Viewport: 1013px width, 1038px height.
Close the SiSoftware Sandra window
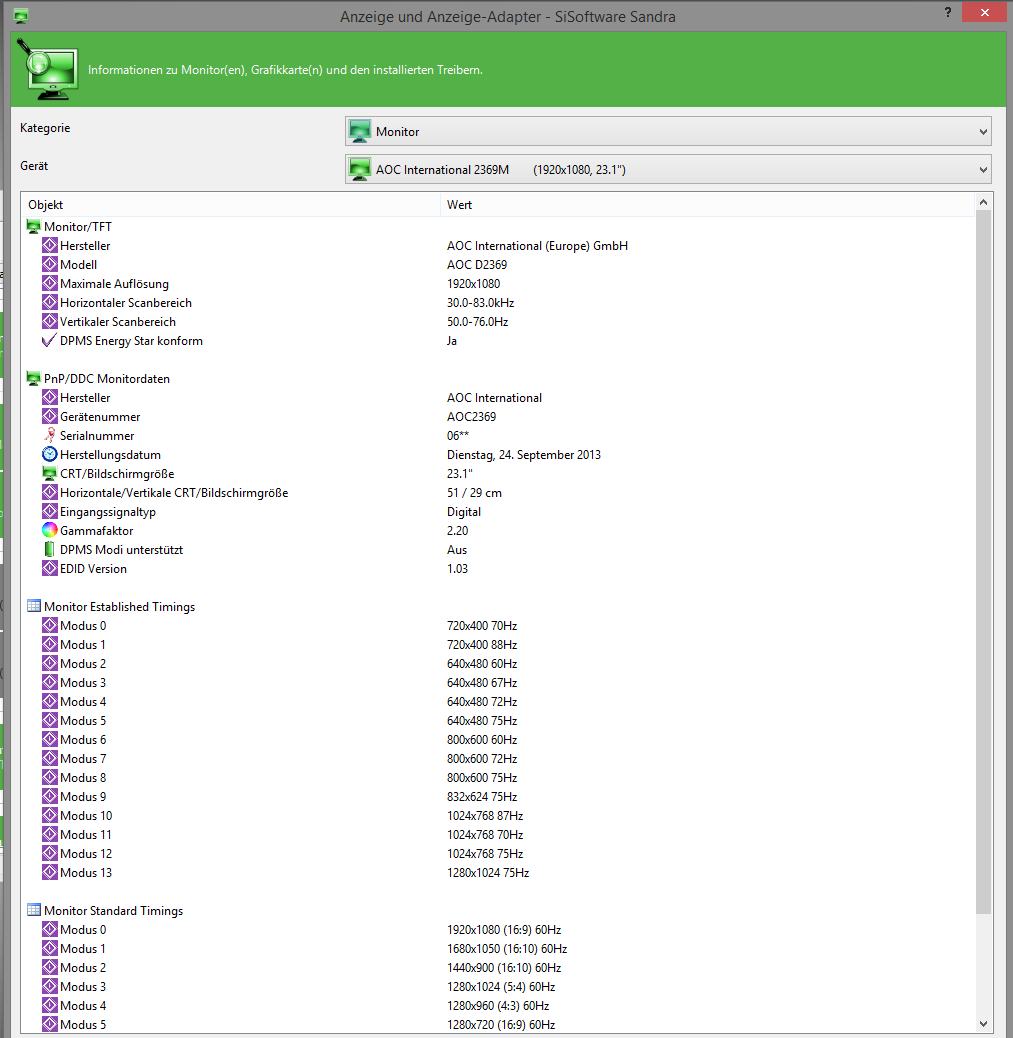[x=985, y=13]
